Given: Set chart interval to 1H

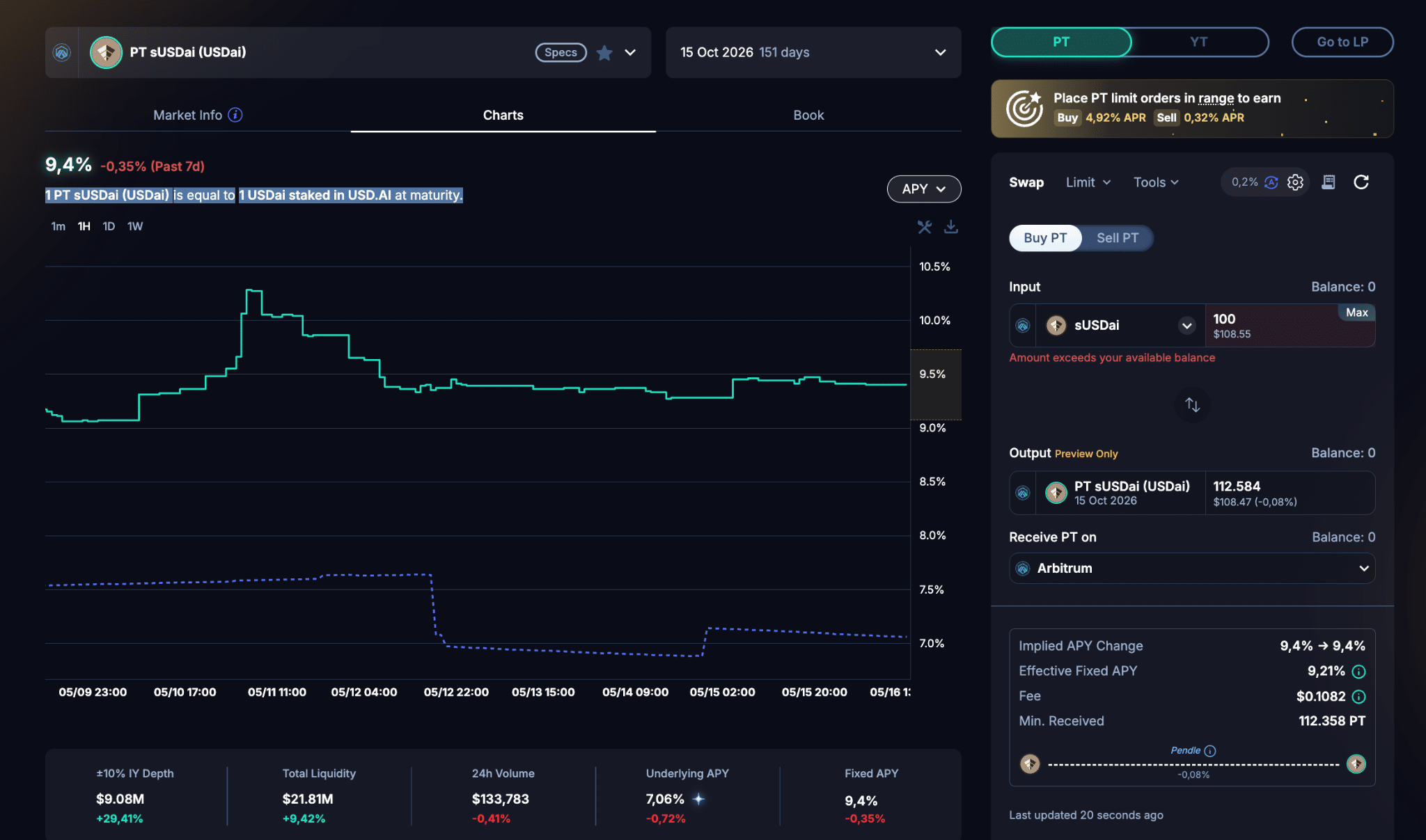Looking at the screenshot, I should (x=84, y=226).
